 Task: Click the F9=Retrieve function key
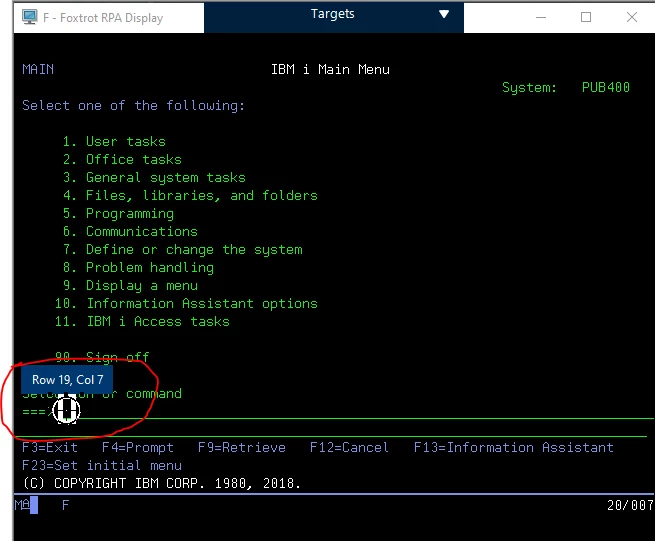[242, 447]
